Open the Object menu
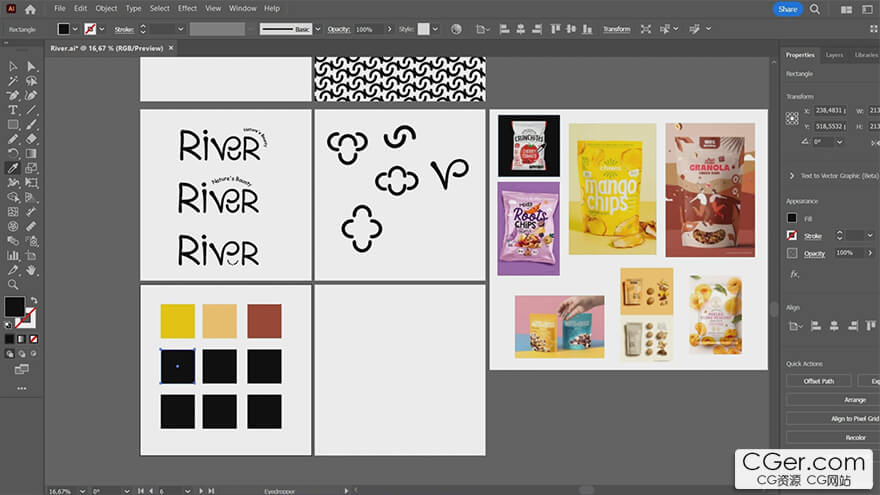880x495 pixels. click(x=106, y=8)
